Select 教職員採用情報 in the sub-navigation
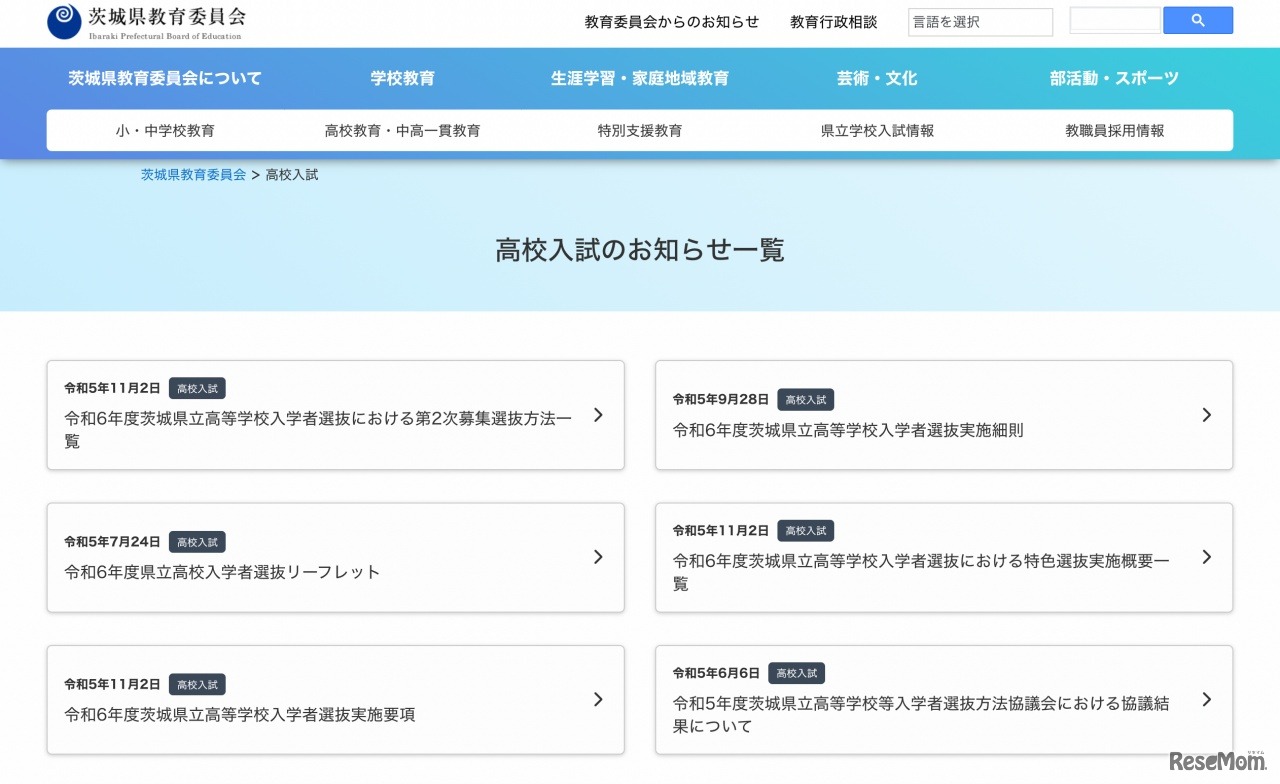This screenshot has height=784, width=1280. click(x=1114, y=129)
